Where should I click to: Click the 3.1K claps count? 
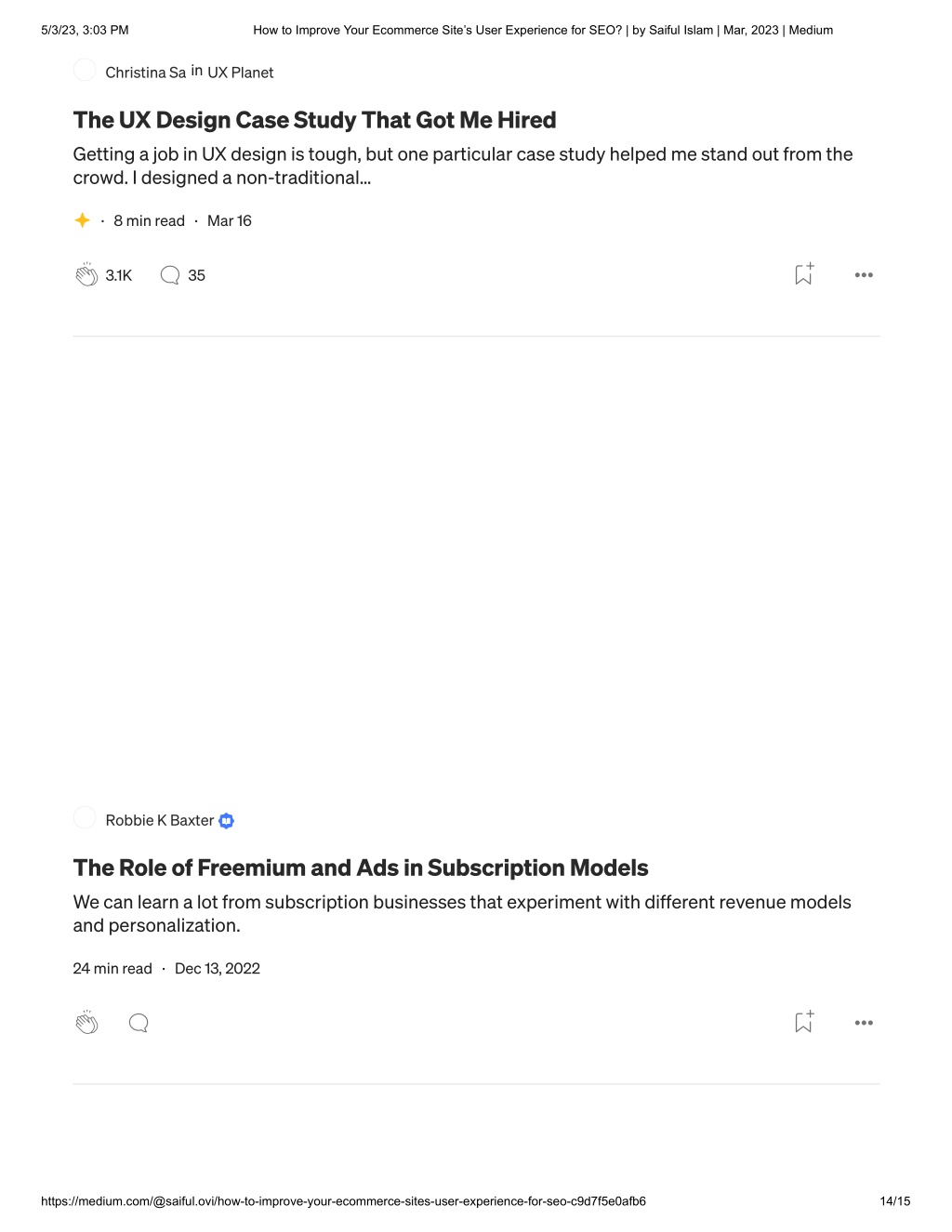(119, 275)
